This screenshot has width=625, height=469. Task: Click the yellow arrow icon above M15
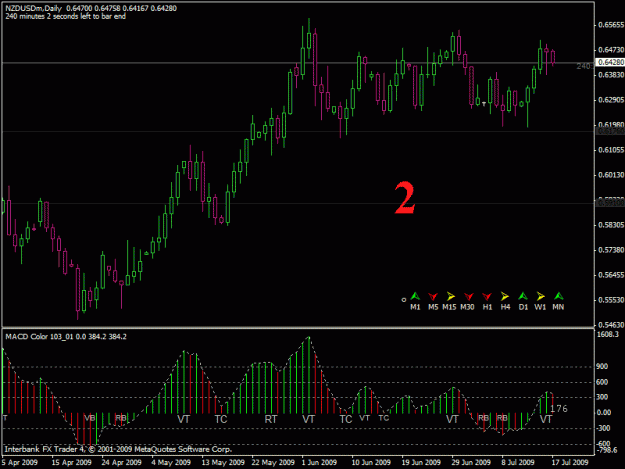click(450, 296)
